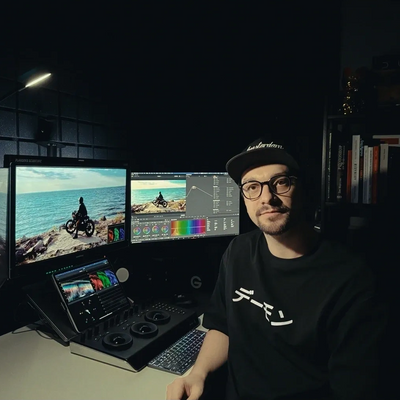
Task: Click the RGB parade overlay on left monitor
Action: pyautogui.click(x=116, y=234)
